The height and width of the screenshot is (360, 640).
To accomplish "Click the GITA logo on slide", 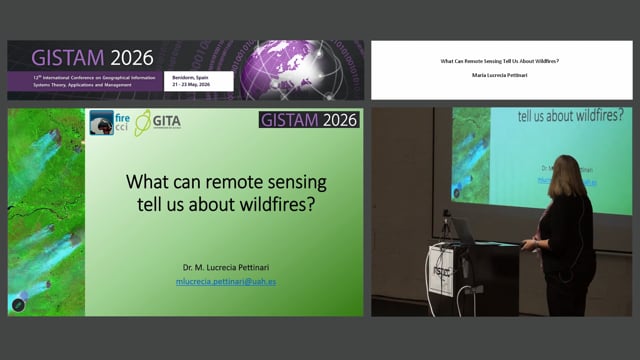I will (x=158, y=122).
